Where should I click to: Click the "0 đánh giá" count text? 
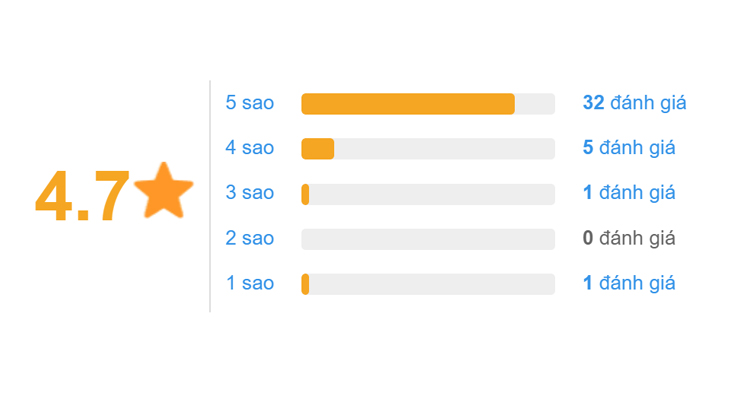(629, 238)
